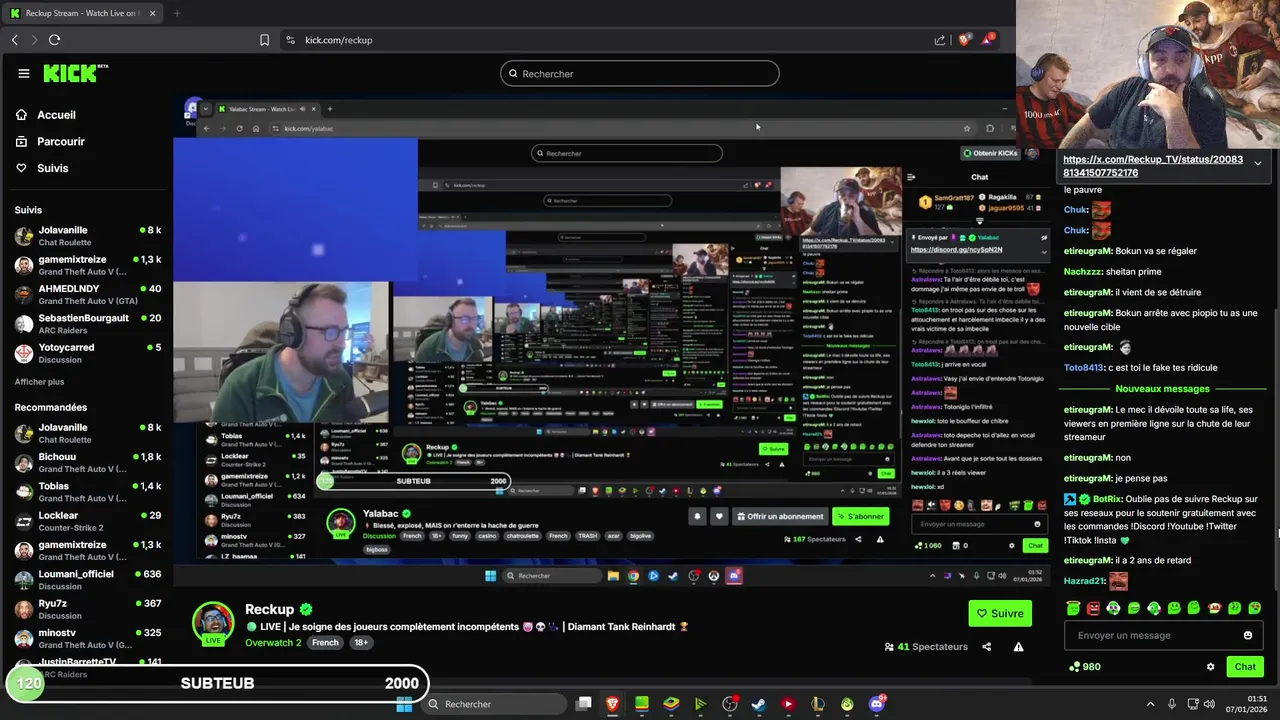The width and height of the screenshot is (1280, 720).
Task: Open pinned x.com Reckup_TV status link
Action: [x=1152, y=166]
